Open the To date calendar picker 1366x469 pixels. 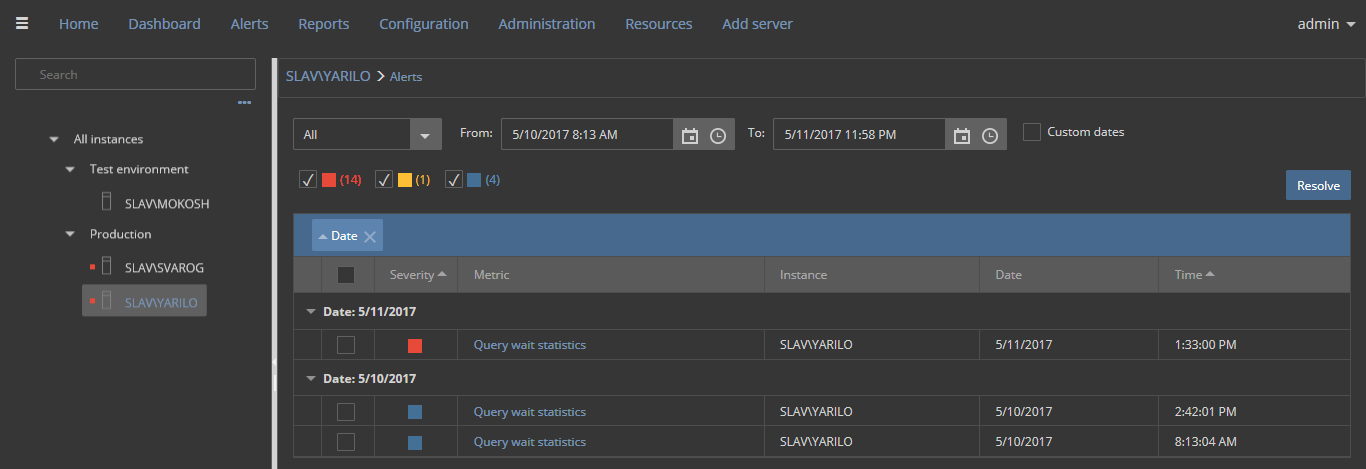click(x=962, y=135)
